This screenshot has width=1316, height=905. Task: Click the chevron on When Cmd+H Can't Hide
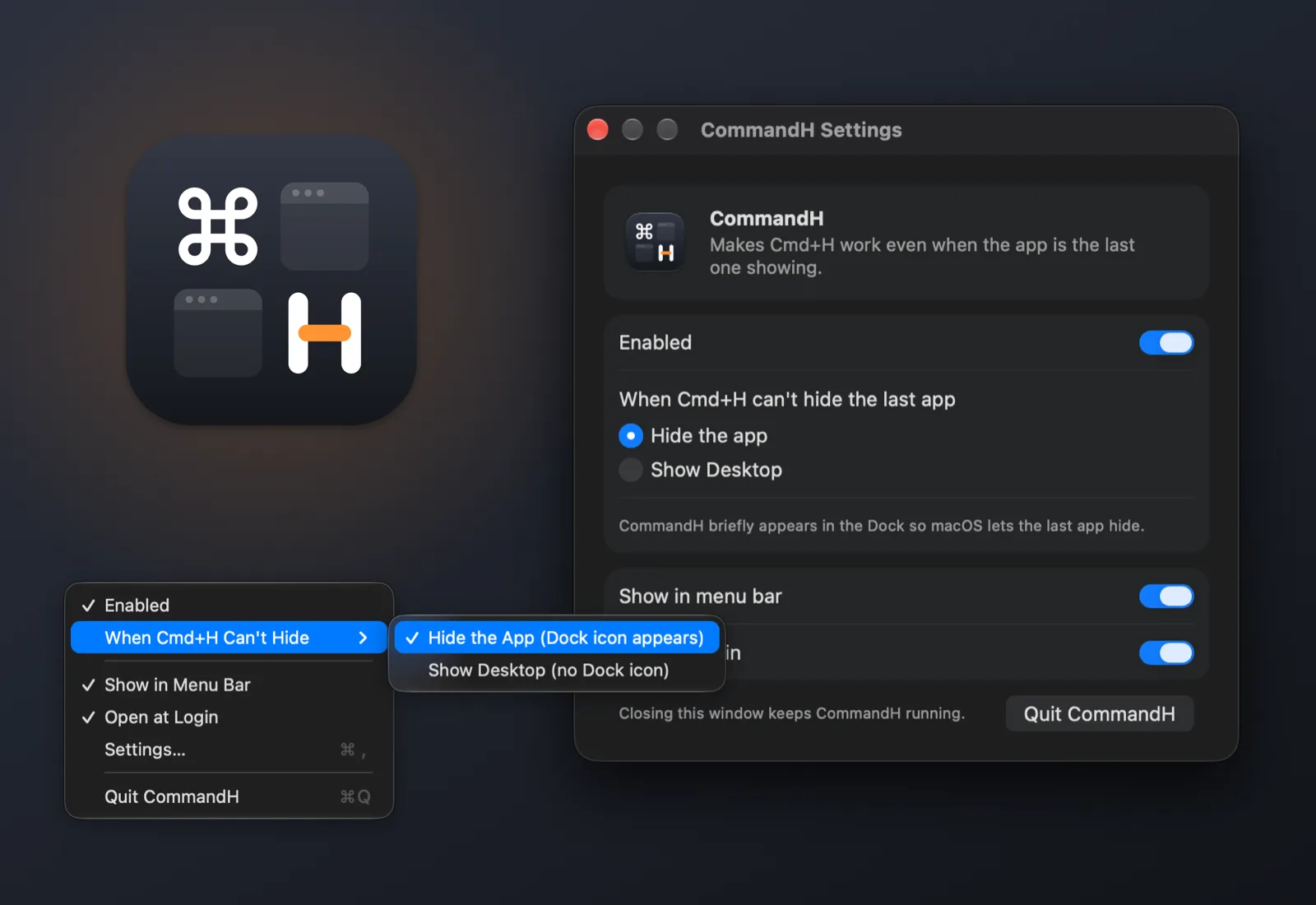[x=363, y=638]
